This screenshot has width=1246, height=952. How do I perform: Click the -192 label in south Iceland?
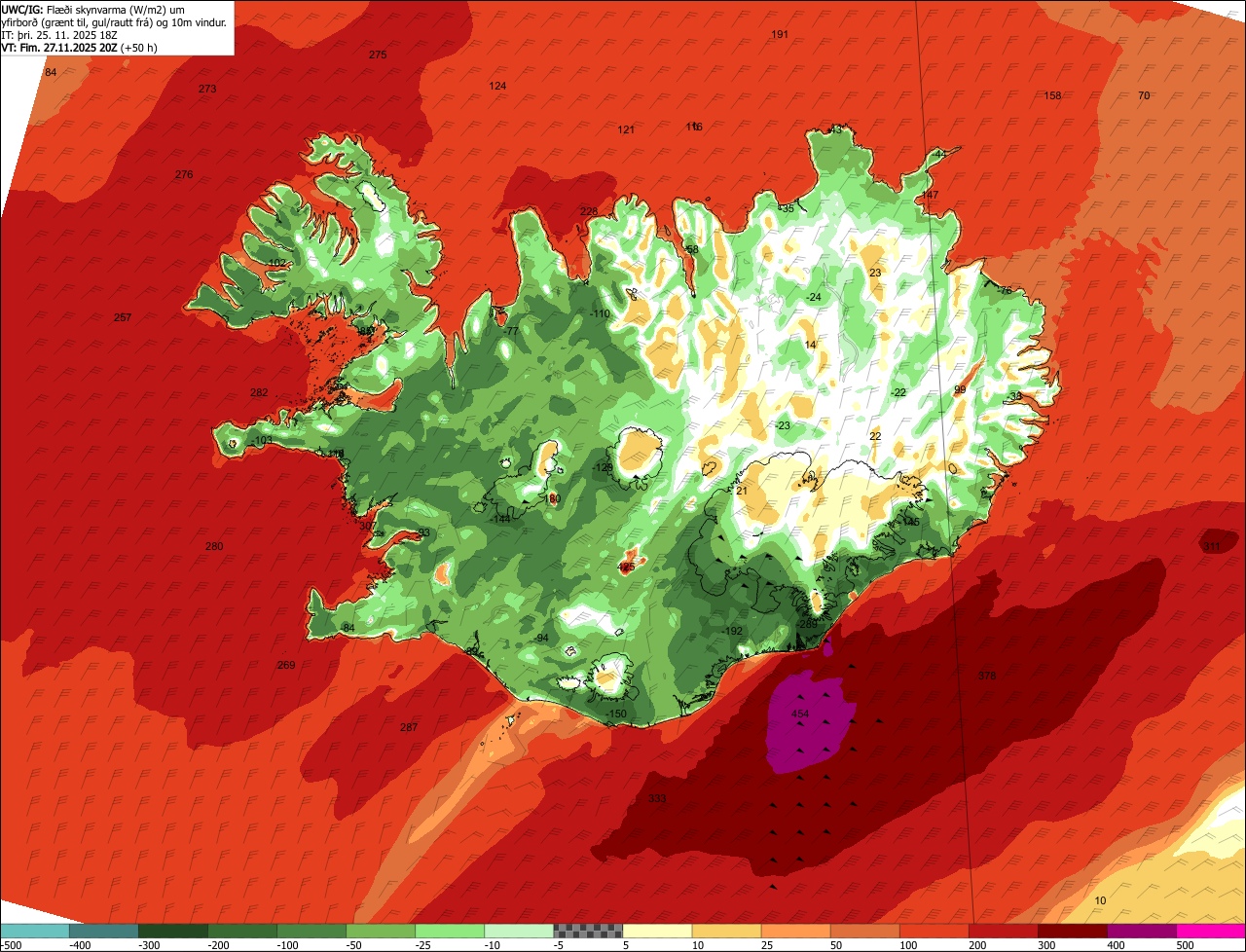[x=732, y=632]
